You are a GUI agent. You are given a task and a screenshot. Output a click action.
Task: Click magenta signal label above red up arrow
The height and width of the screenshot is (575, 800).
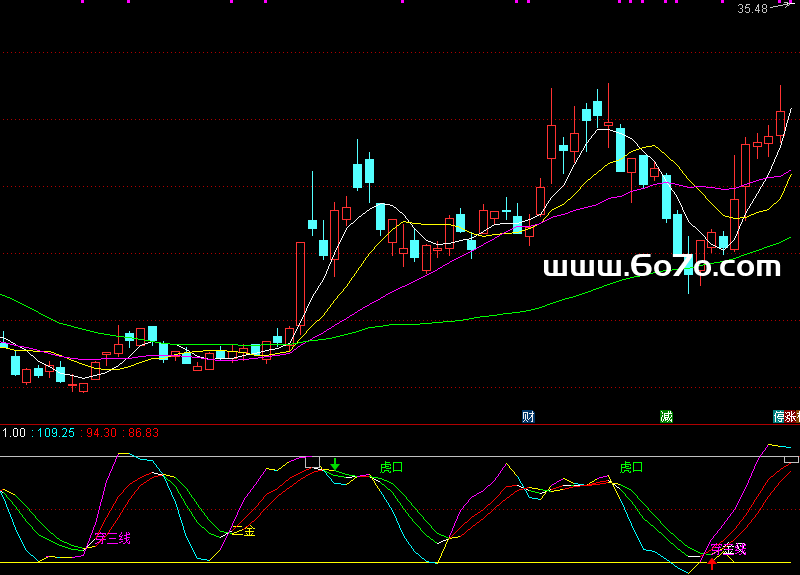tap(729, 548)
